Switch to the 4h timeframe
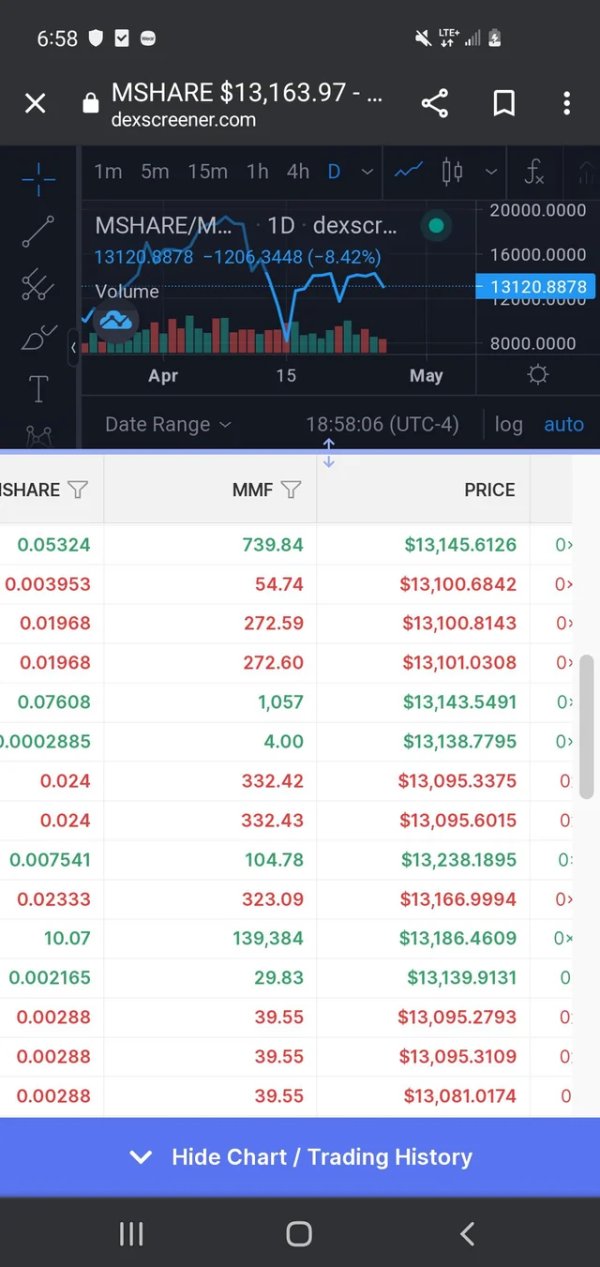 (297, 172)
